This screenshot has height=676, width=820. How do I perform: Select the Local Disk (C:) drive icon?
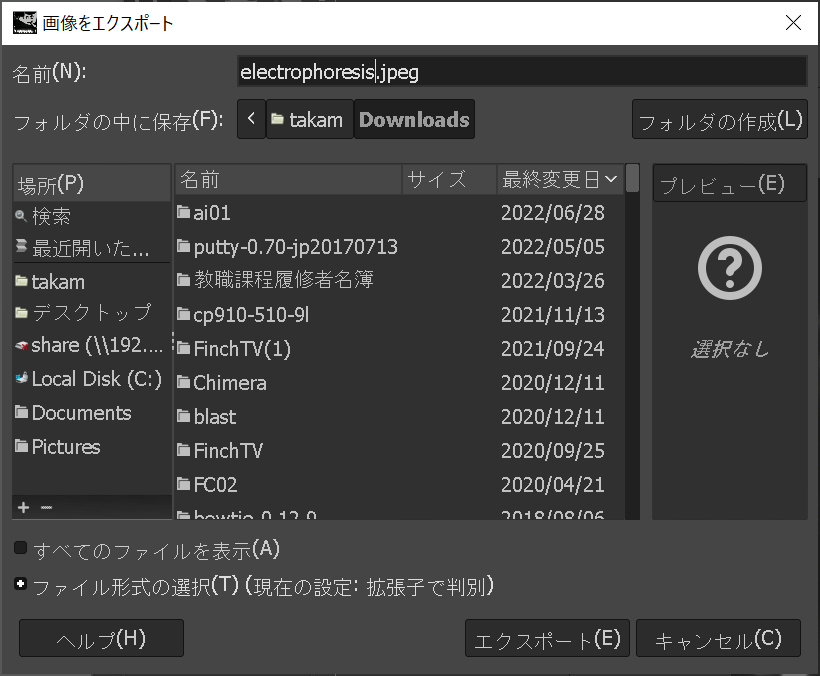point(22,379)
